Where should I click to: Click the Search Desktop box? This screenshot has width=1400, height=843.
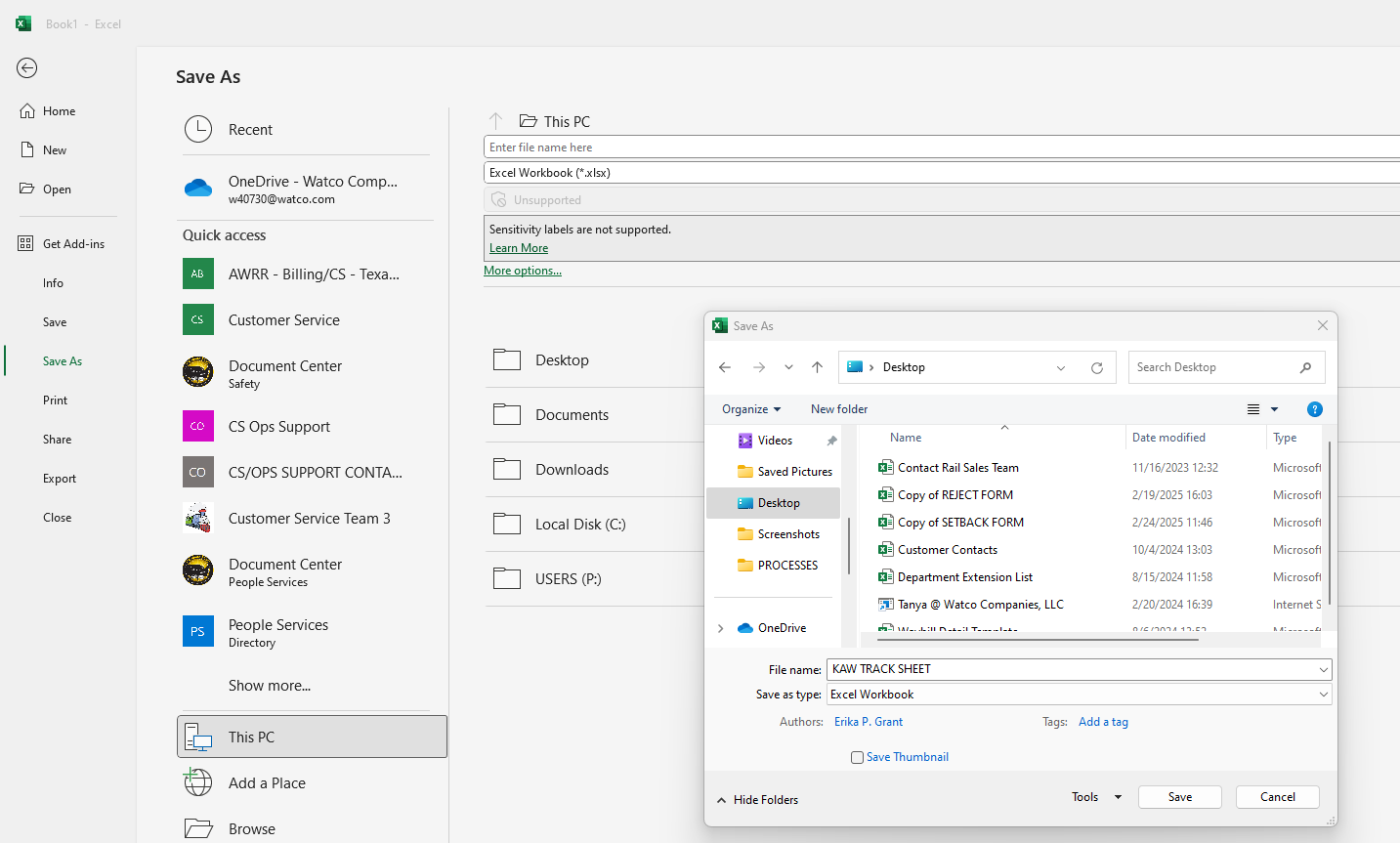[x=1226, y=367]
